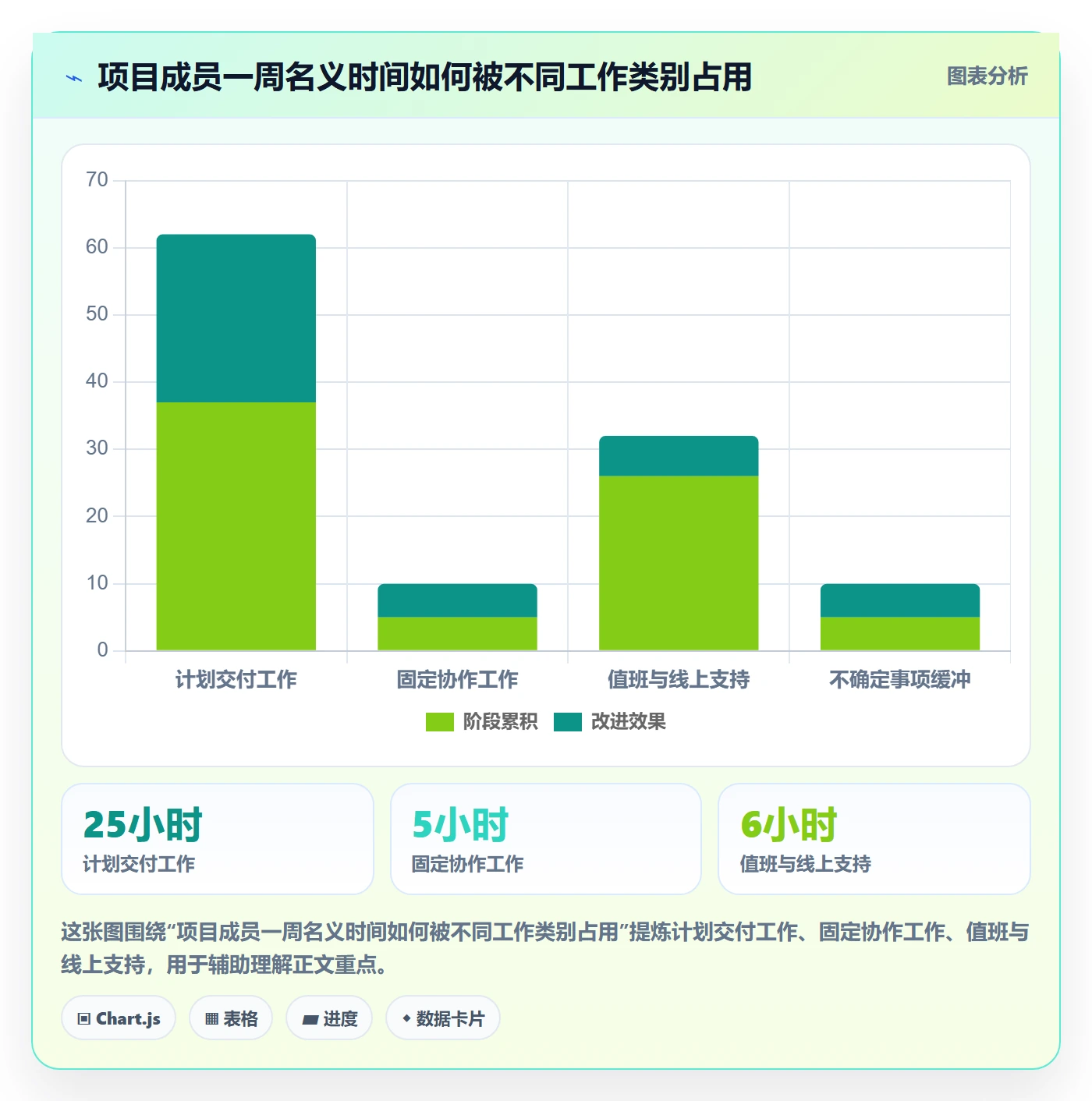Click the teal segment of 不确定事项缓冲 bar

pyautogui.click(x=900, y=600)
